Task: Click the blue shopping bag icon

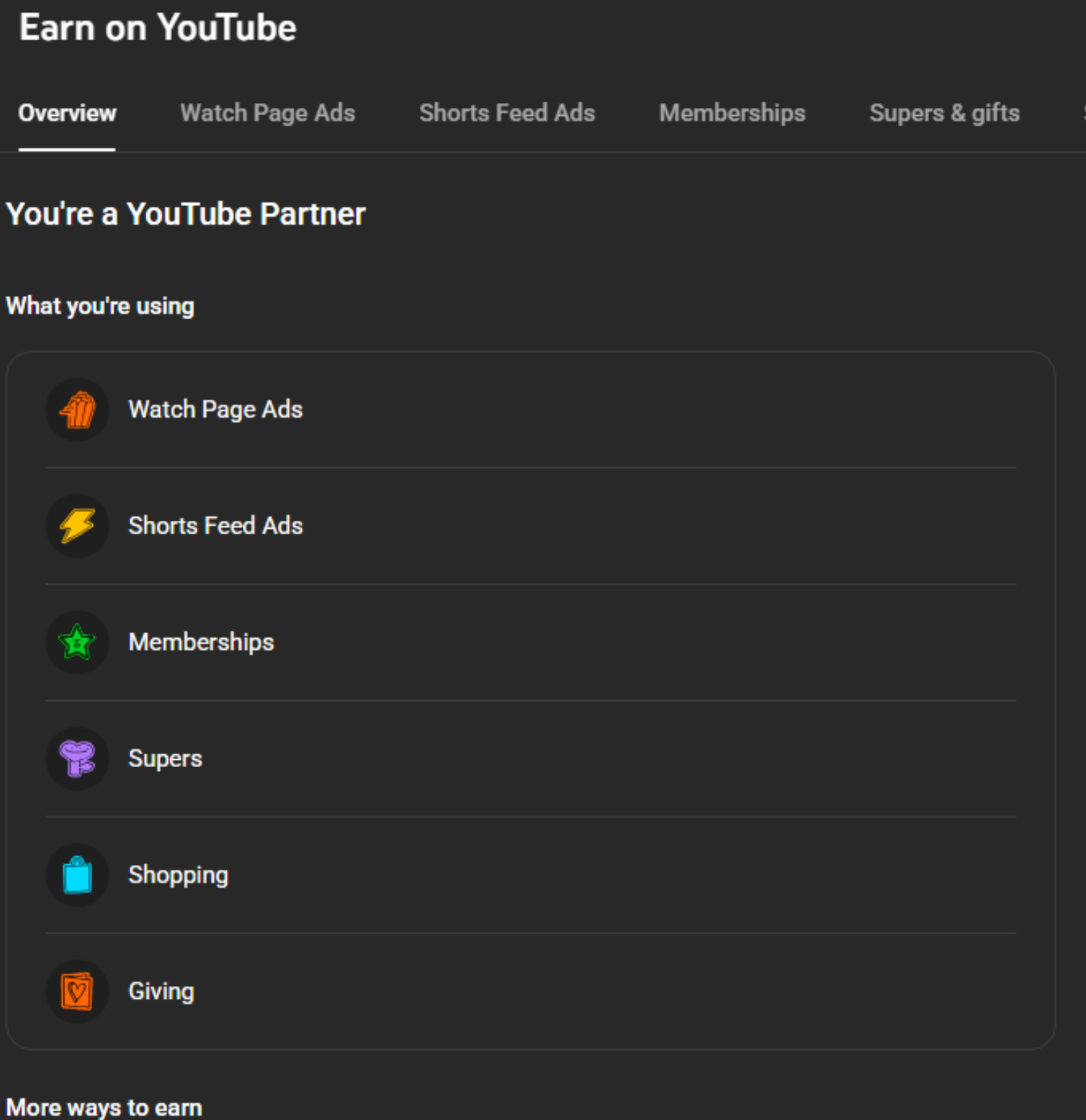Action: 77,875
